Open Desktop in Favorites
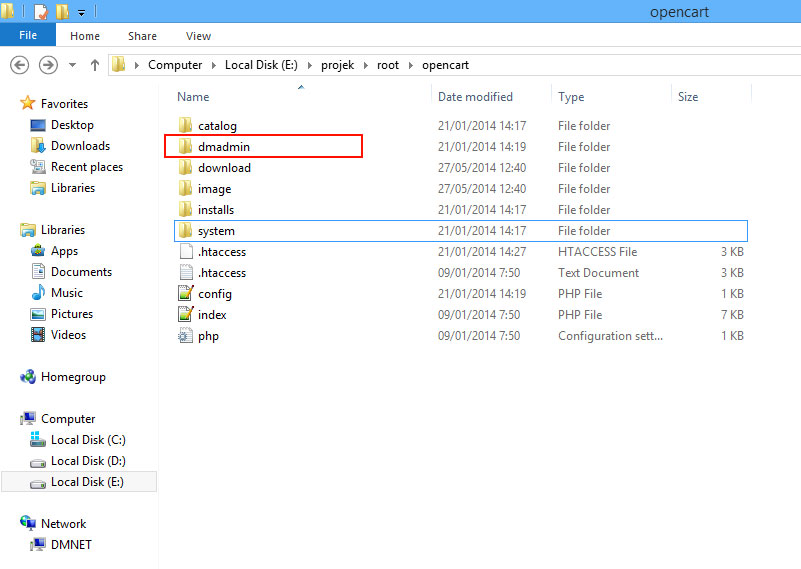Image resolution: width=801 pixels, height=569 pixels. coord(72,125)
